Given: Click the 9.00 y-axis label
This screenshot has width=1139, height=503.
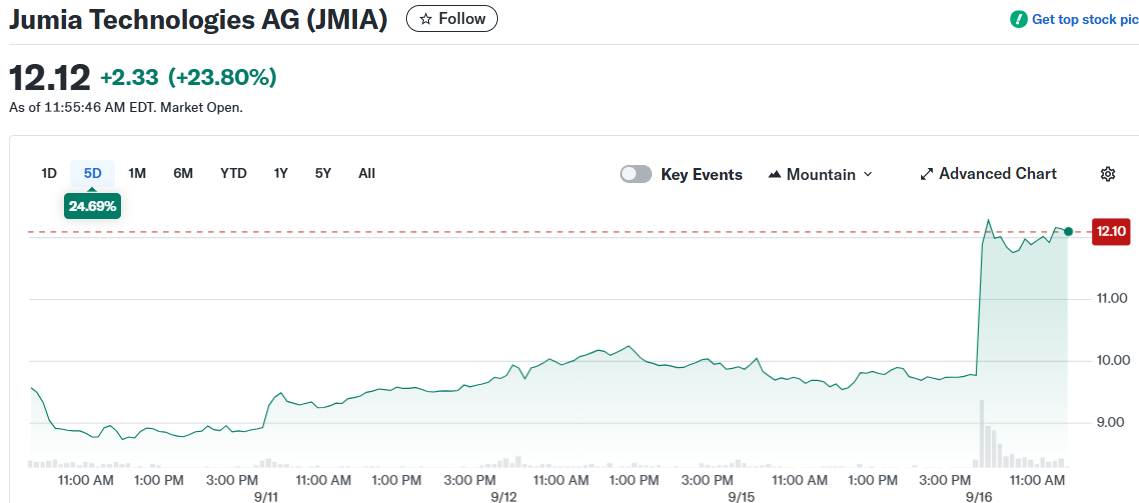Looking at the screenshot, I should 1112,422.
